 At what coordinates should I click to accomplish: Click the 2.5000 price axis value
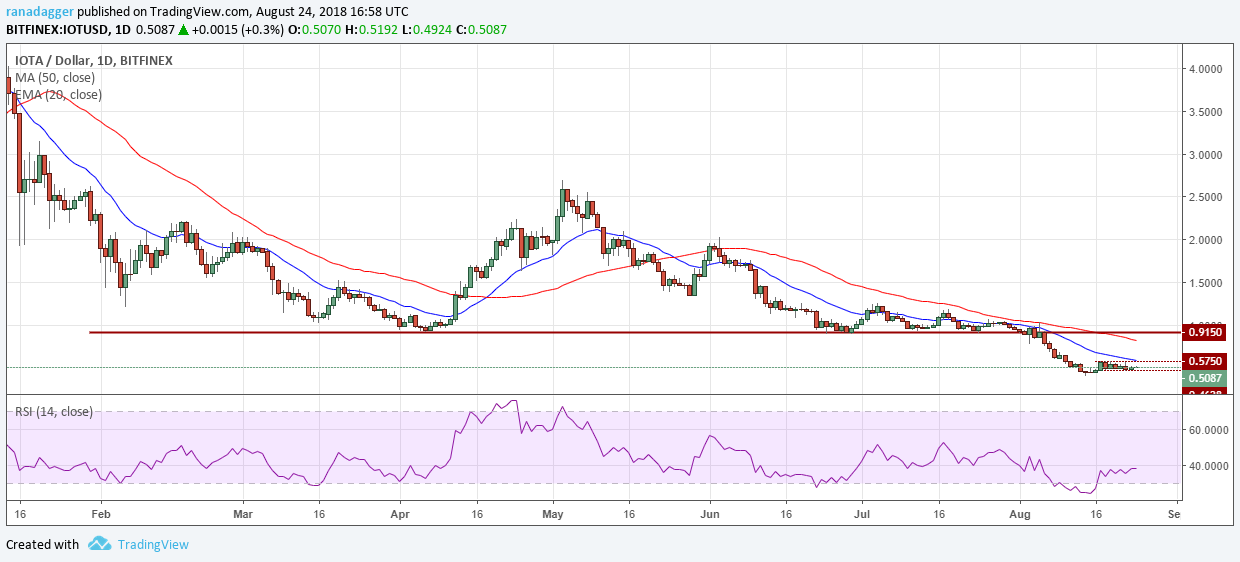pos(1207,197)
